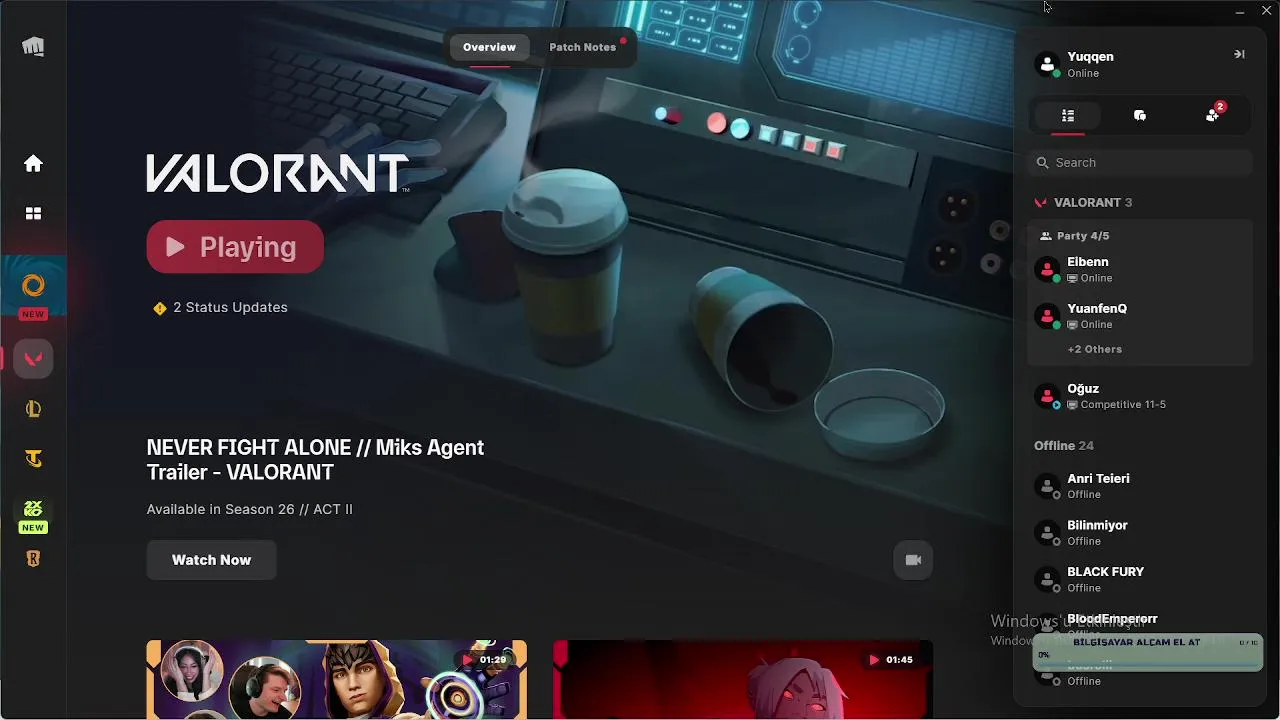Show the friends list icon tab
The width and height of the screenshot is (1280, 720).
click(1068, 116)
